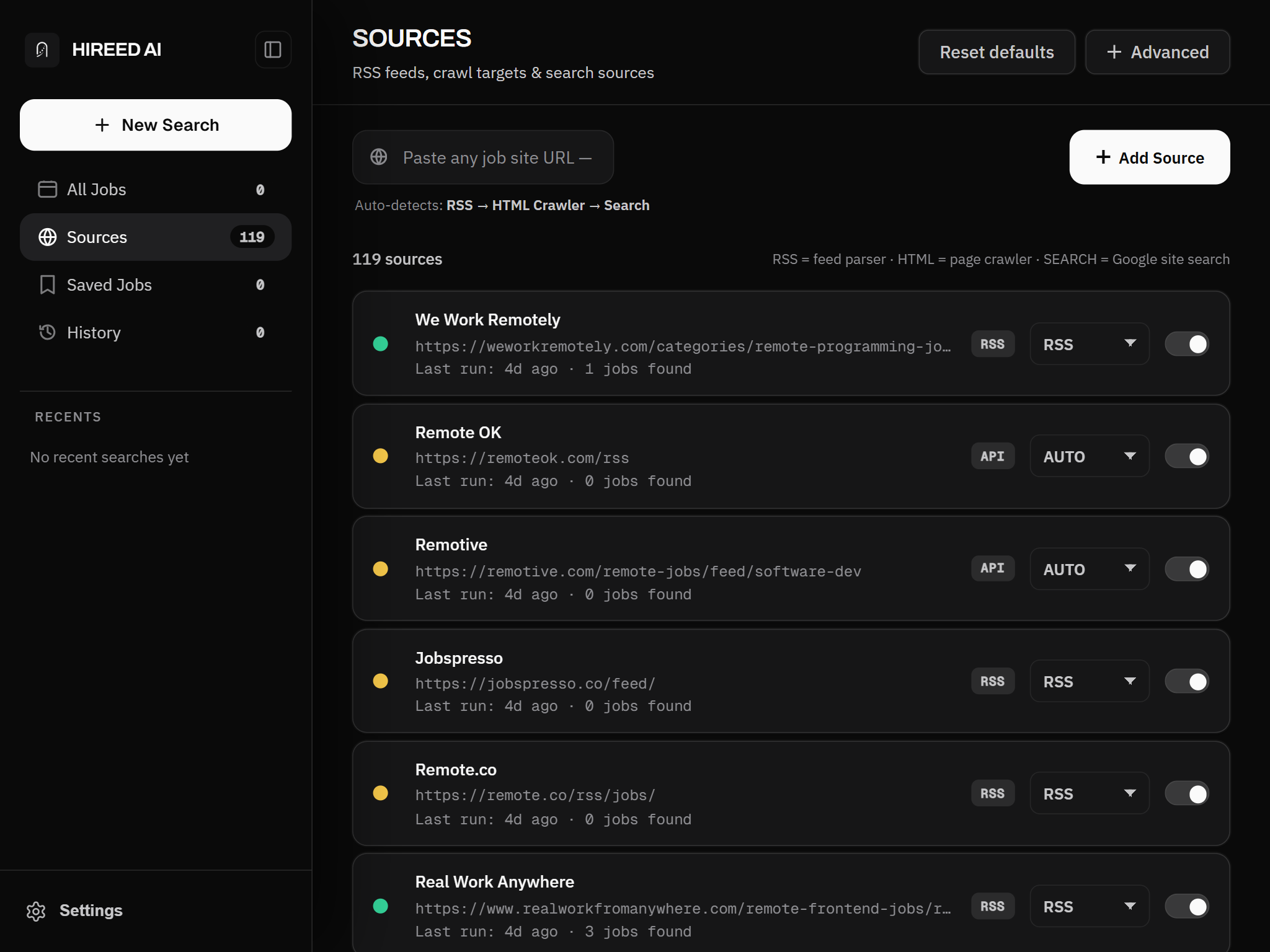The width and height of the screenshot is (1270, 952).
Task: Click the 119 count badge on Sources
Action: [x=252, y=237]
